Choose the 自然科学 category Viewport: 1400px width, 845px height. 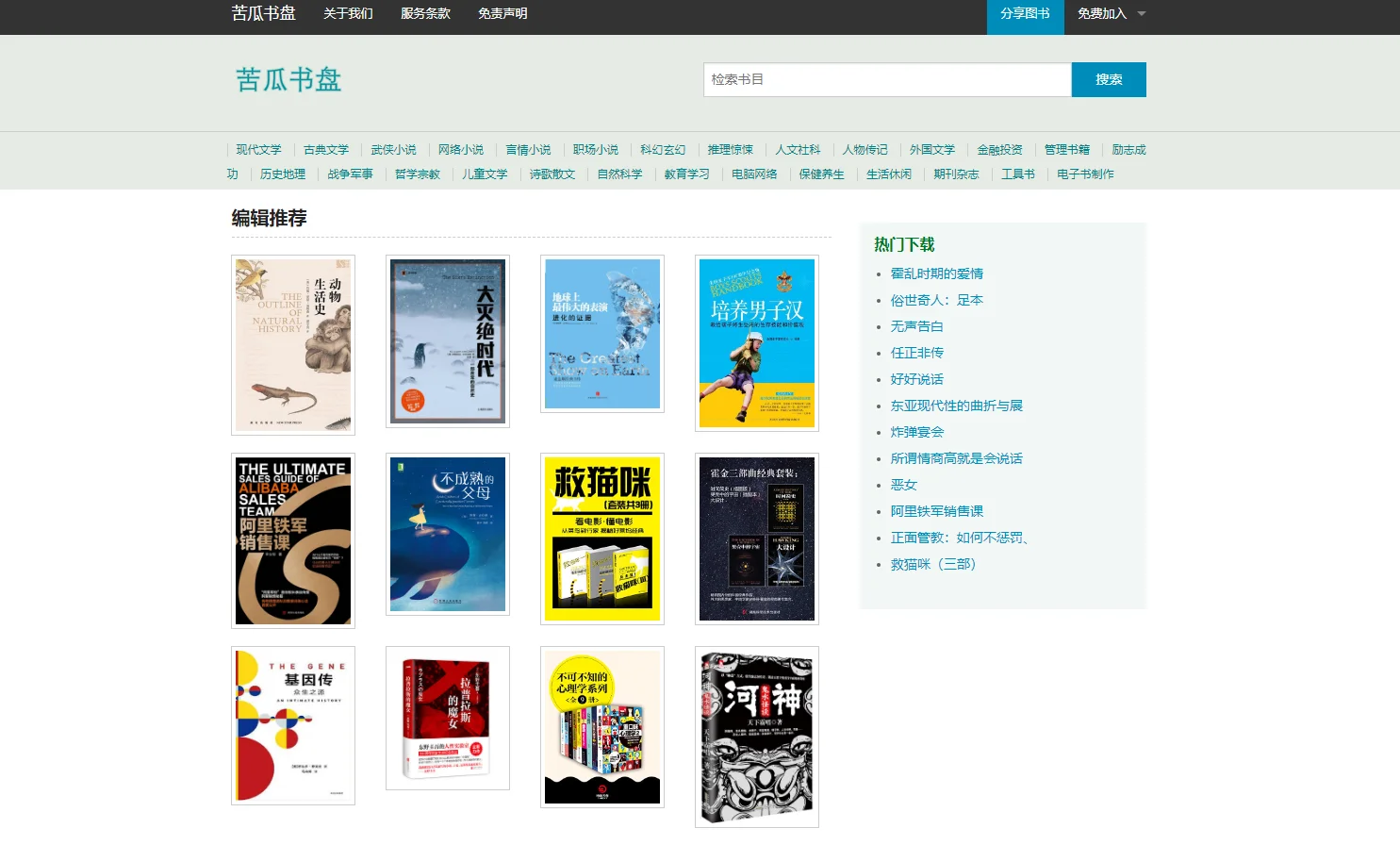(620, 174)
